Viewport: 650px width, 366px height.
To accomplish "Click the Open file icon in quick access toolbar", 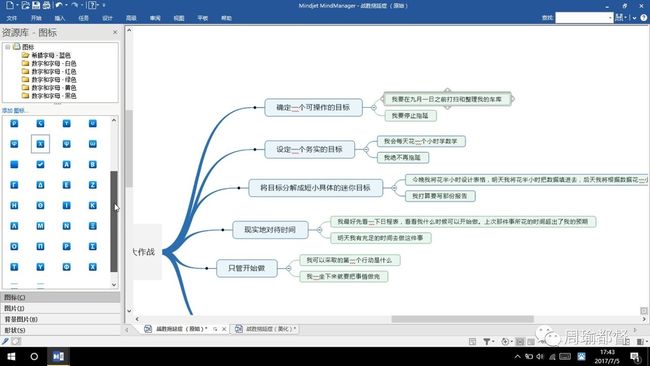I will pos(25,5).
